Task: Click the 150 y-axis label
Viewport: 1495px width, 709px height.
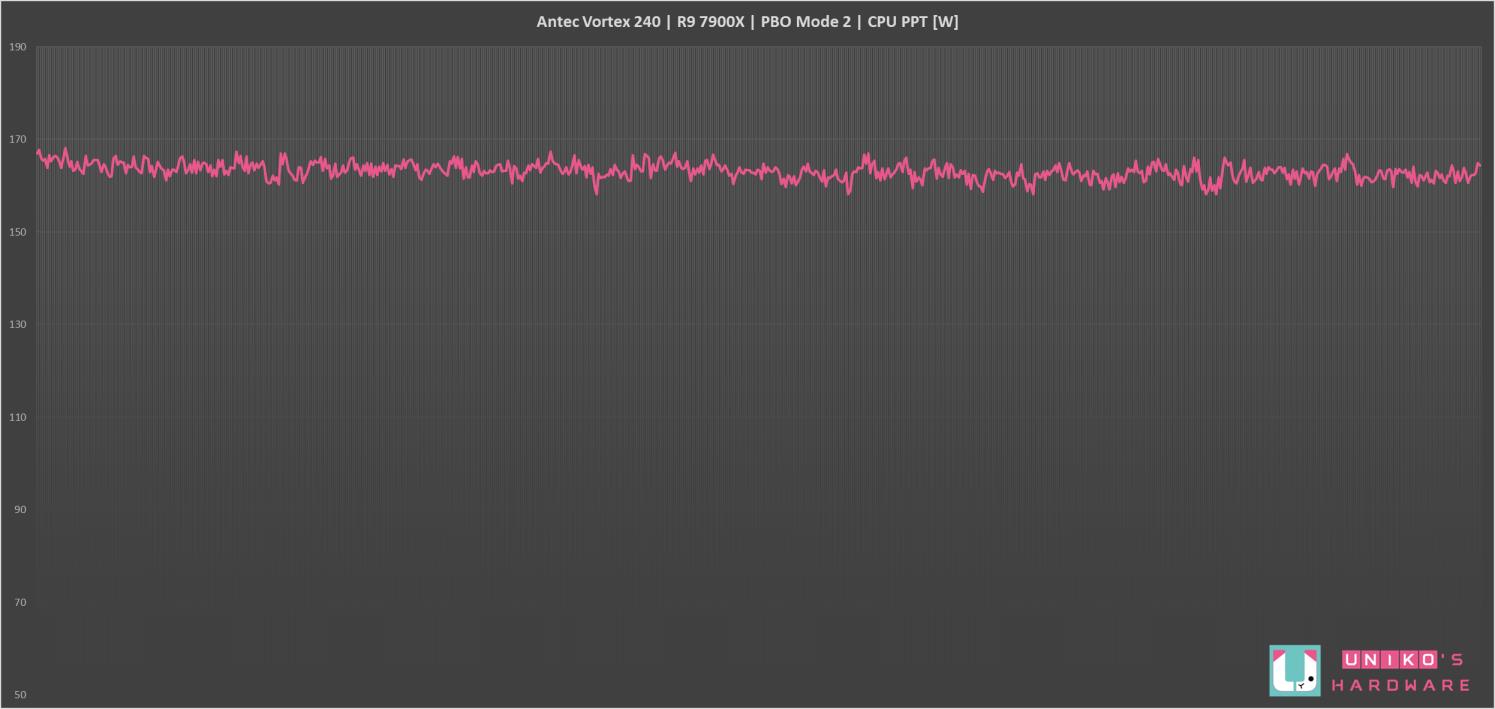Action: pyautogui.click(x=17, y=232)
